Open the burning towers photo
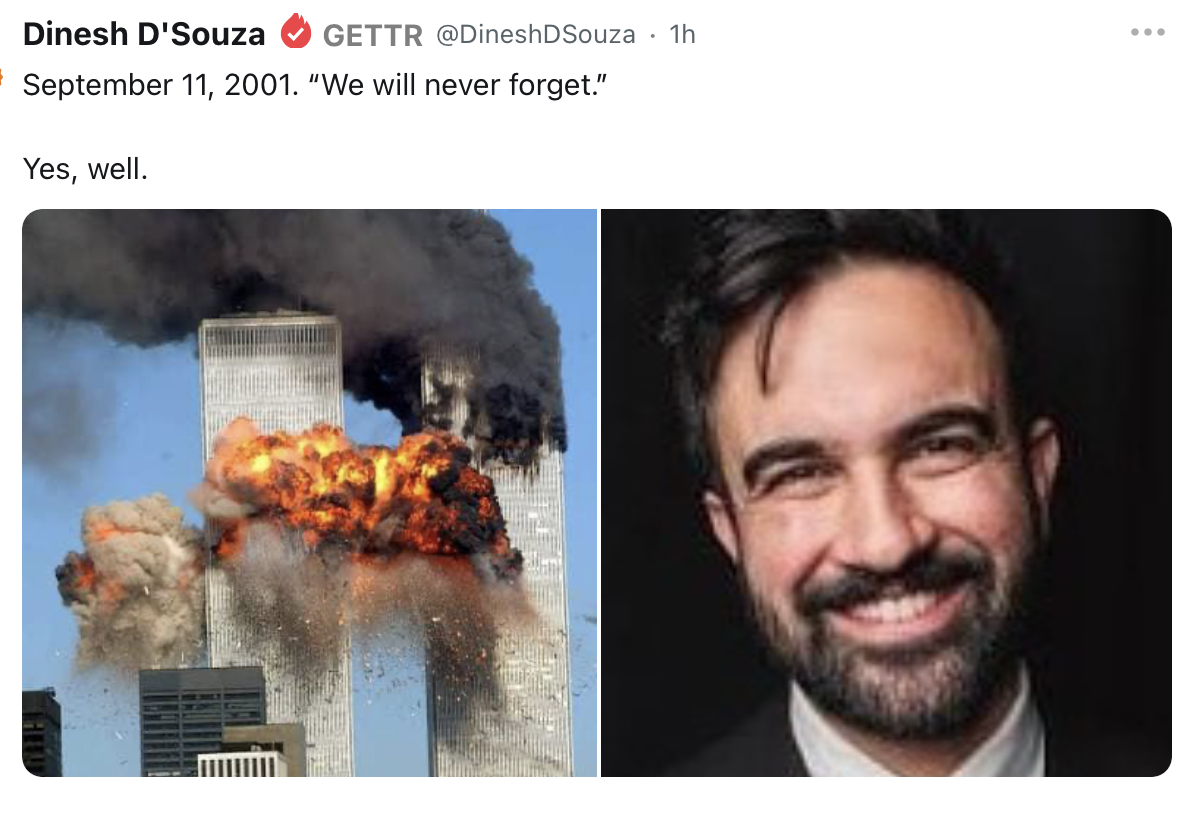1200x824 pixels. 309,492
